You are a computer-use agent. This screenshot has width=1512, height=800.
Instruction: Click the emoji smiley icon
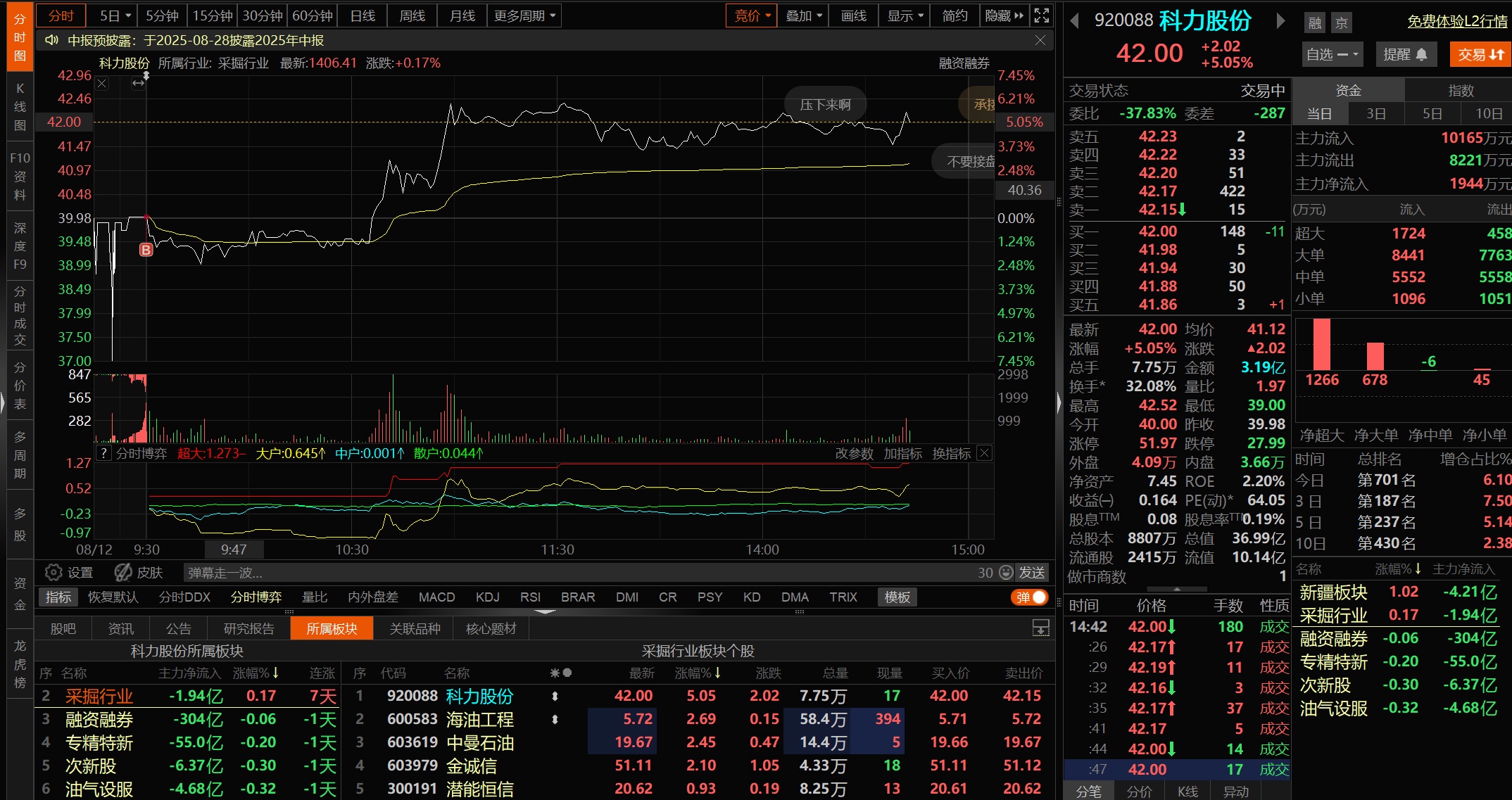(x=1007, y=572)
